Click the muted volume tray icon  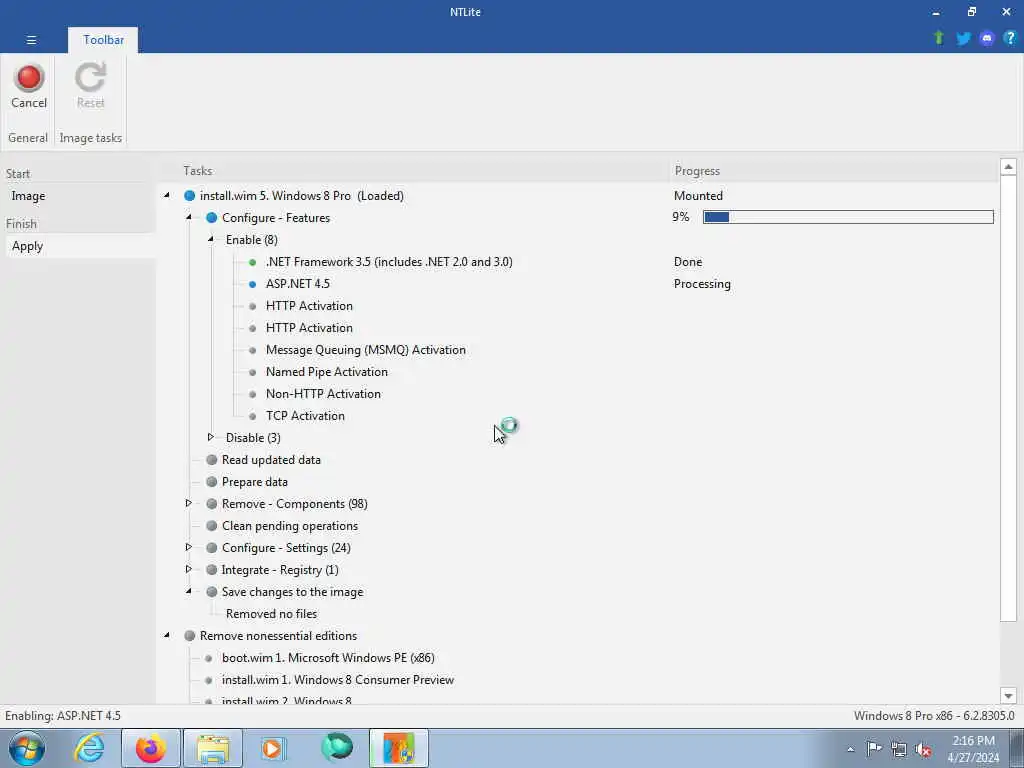coord(923,750)
